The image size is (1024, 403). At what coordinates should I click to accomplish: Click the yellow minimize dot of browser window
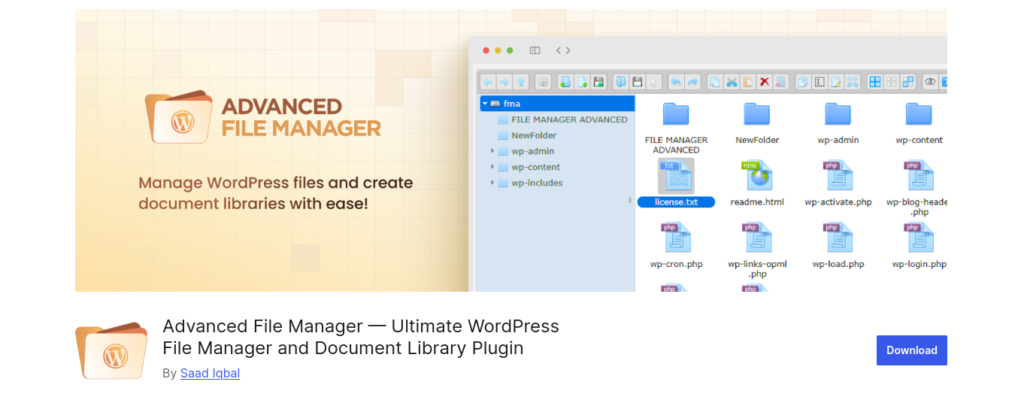coord(498,50)
